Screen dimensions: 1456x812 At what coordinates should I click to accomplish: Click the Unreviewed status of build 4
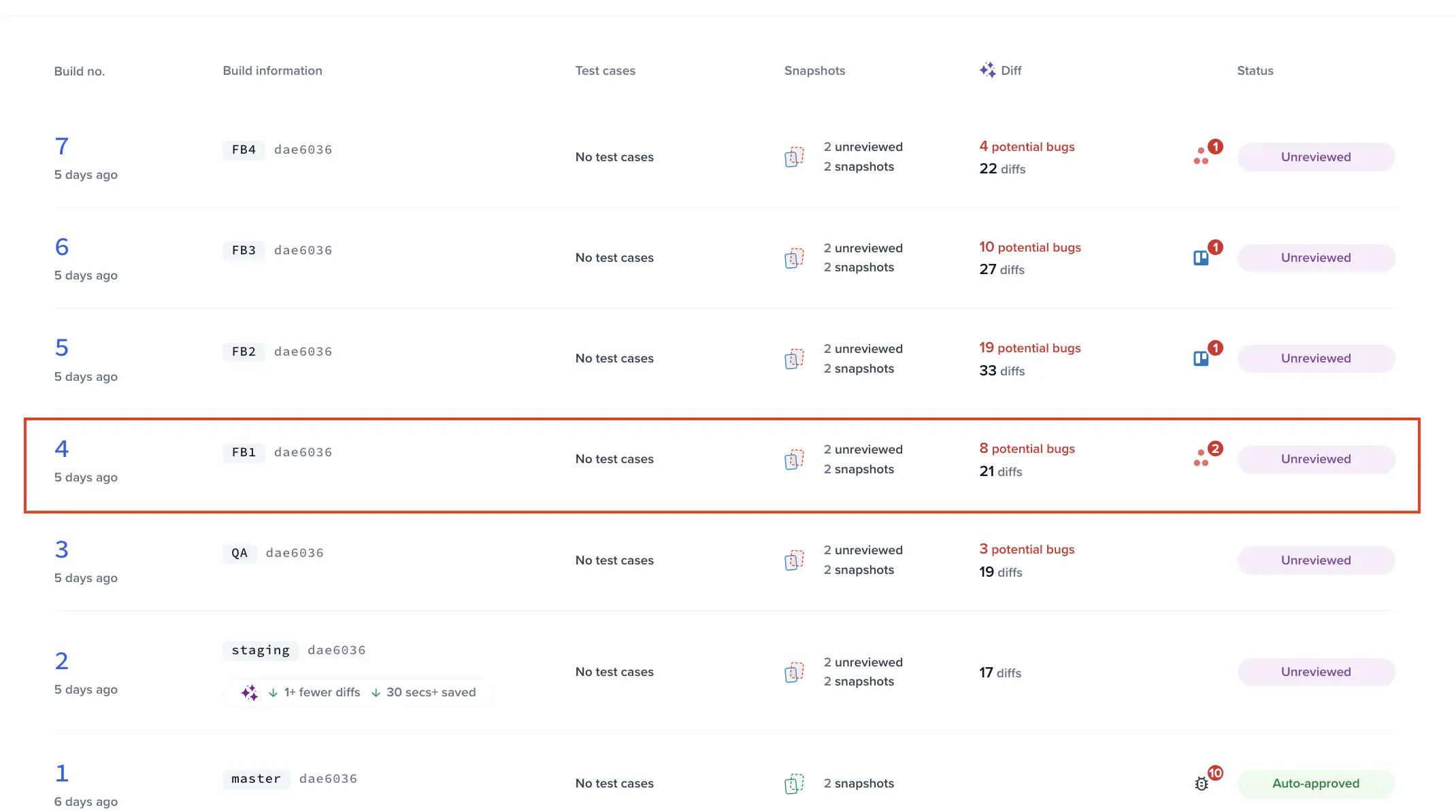point(1316,459)
